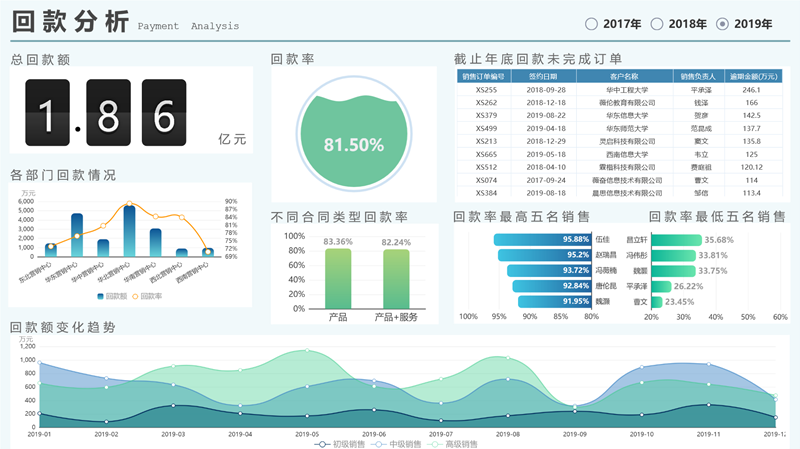This screenshot has width=800, height=449.
Task: Select the 2018年 radio button
Action: pyautogui.click(x=657, y=23)
